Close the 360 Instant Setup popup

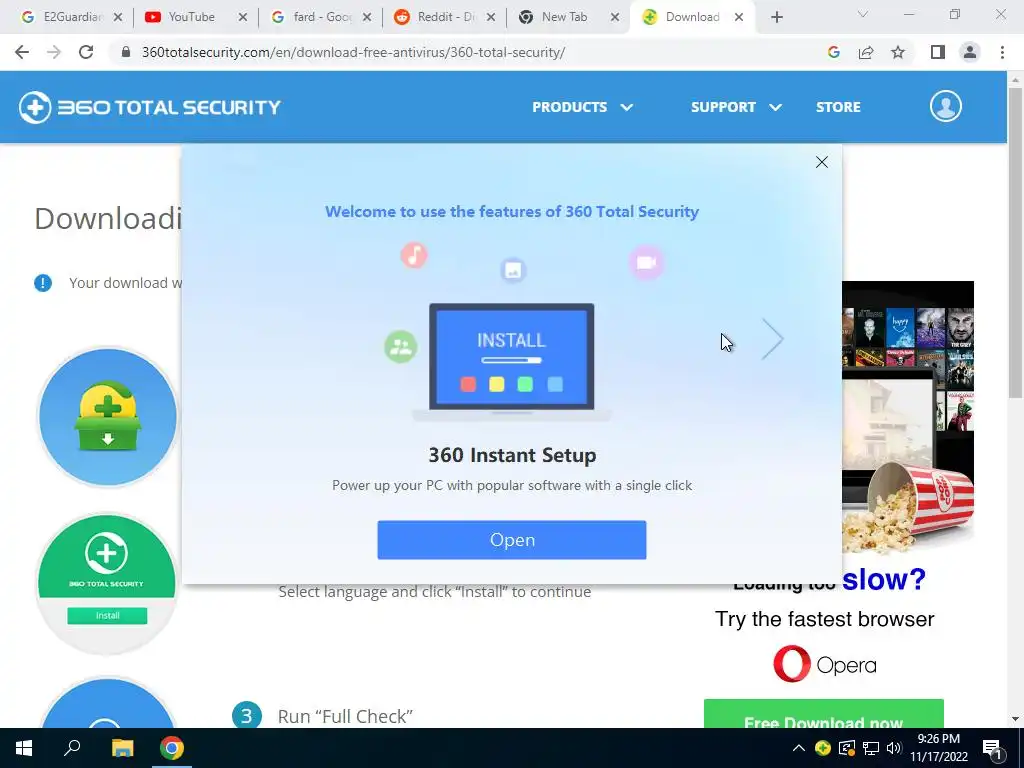pyautogui.click(x=822, y=162)
